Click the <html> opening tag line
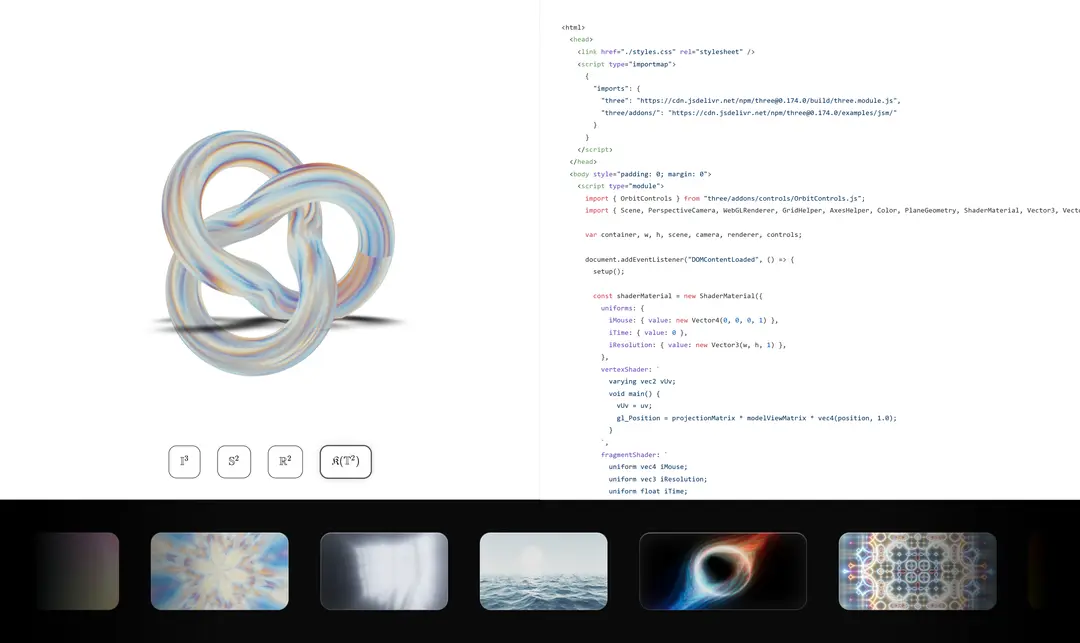The width and height of the screenshot is (1080, 643). click(573, 28)
